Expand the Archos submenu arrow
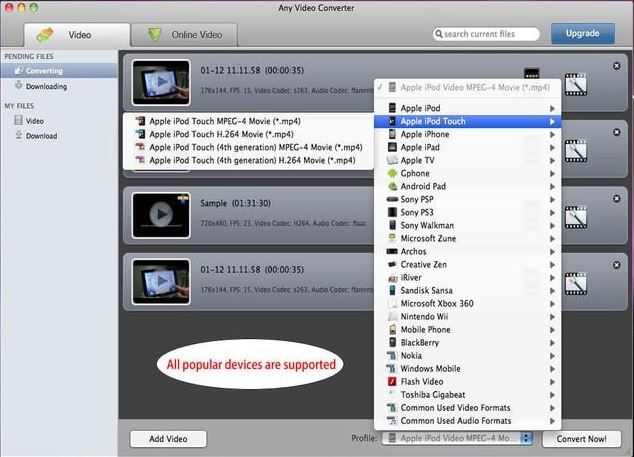Image resolution: width=634 pixels, height=457 pixels. click(x=552, y=252)
